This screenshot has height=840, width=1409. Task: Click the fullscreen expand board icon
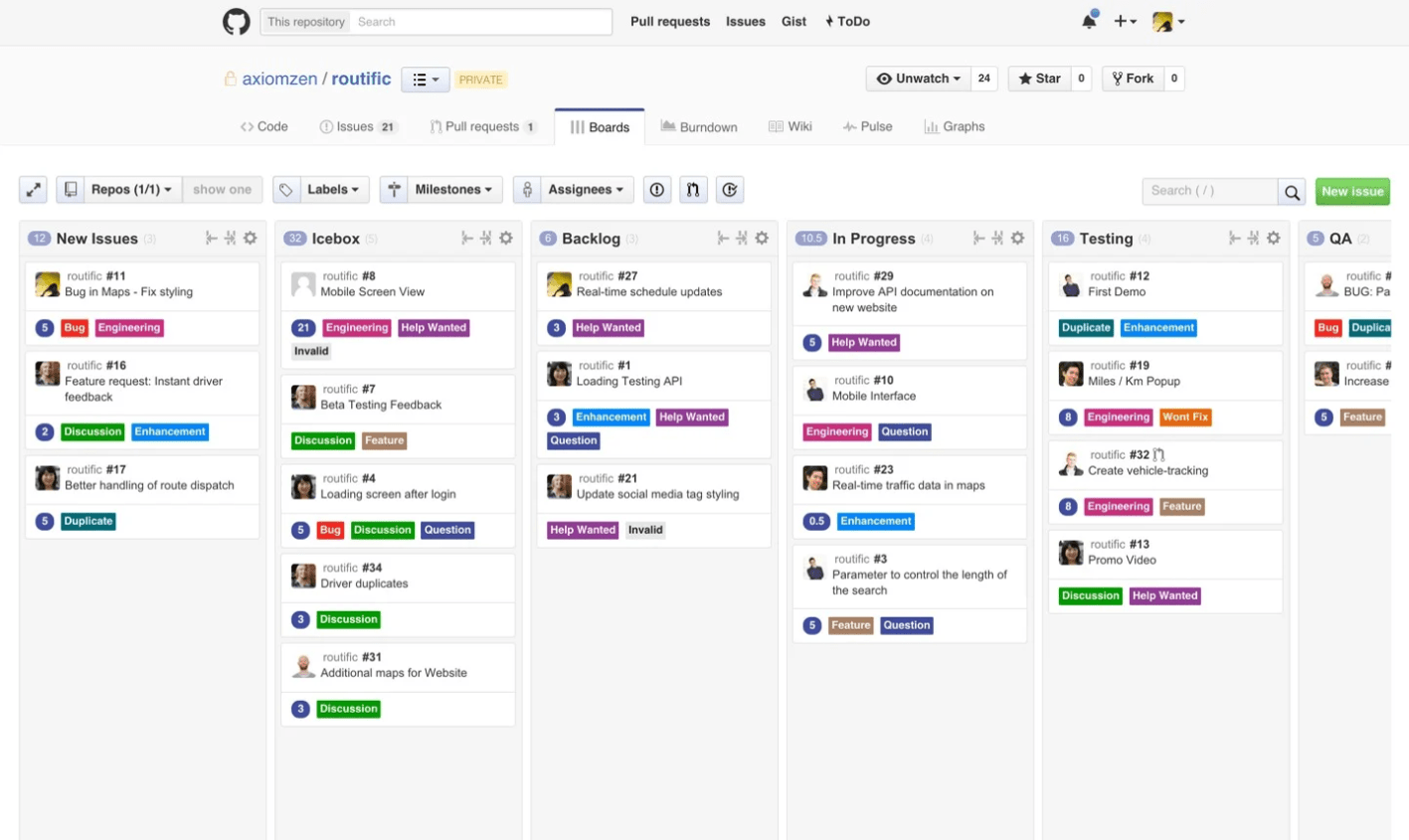click(34, 190)
